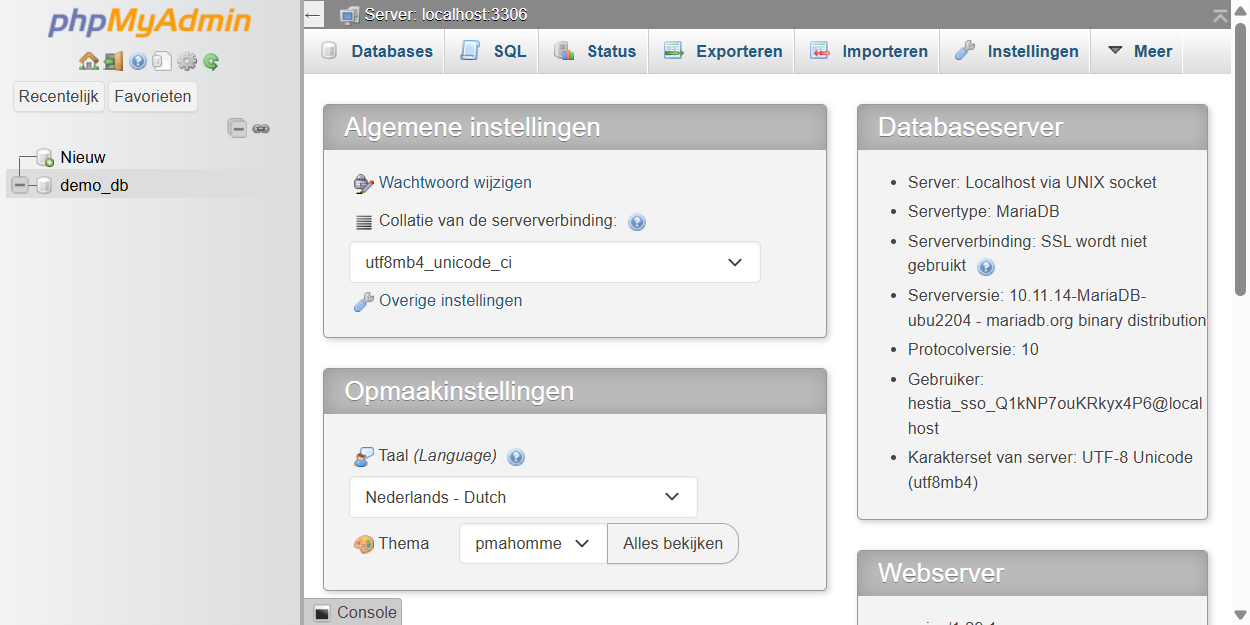Click help icon next to Taal (Language)
The height and width of the screenshot is (625, 1250).
pos(516,457)
